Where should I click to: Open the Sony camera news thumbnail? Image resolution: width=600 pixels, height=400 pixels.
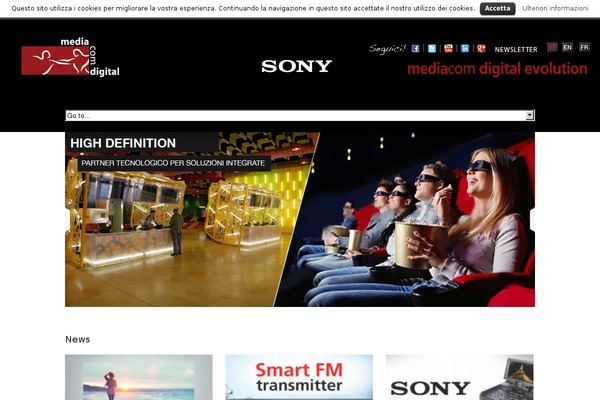[x=460, y=377]
